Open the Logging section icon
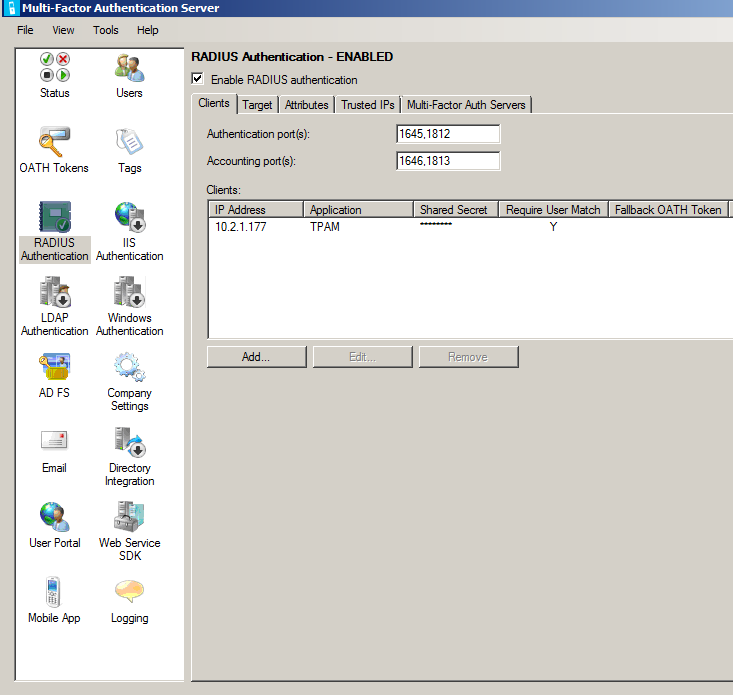733x695 pixels. (x=129, y=591)
